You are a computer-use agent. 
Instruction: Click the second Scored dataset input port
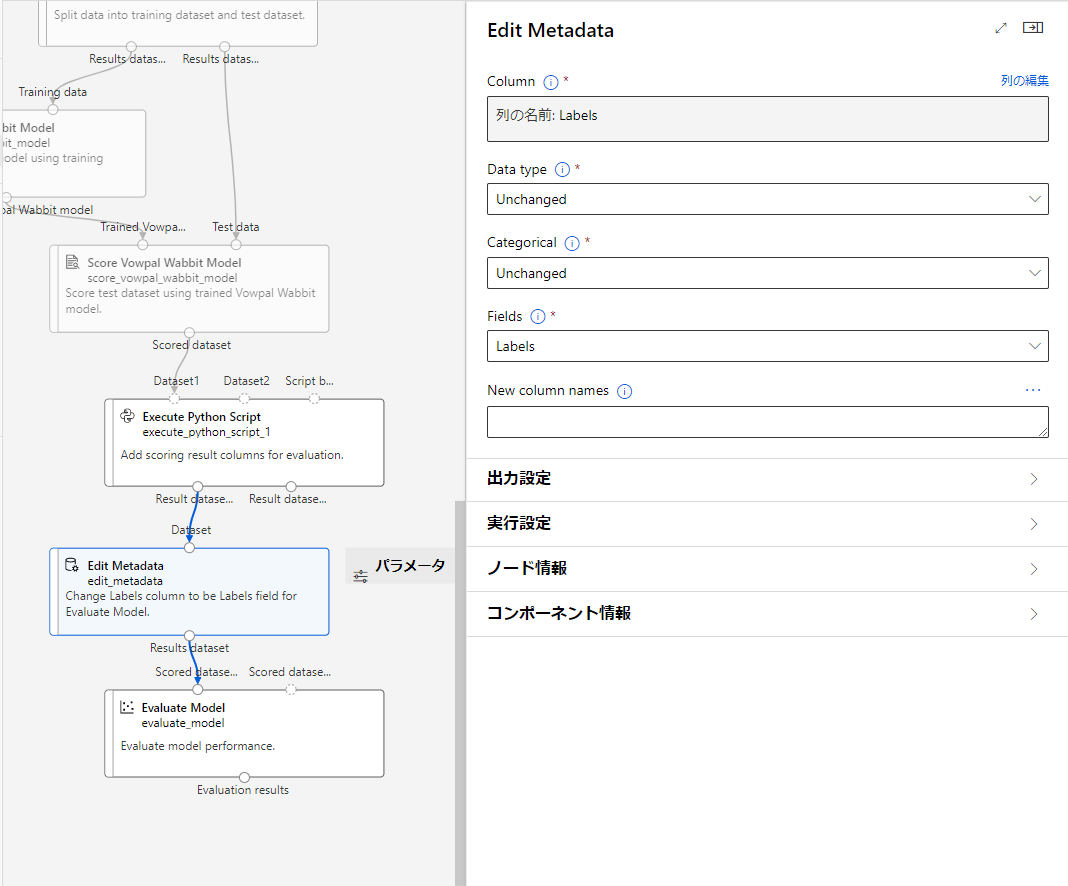coord(291,690)
